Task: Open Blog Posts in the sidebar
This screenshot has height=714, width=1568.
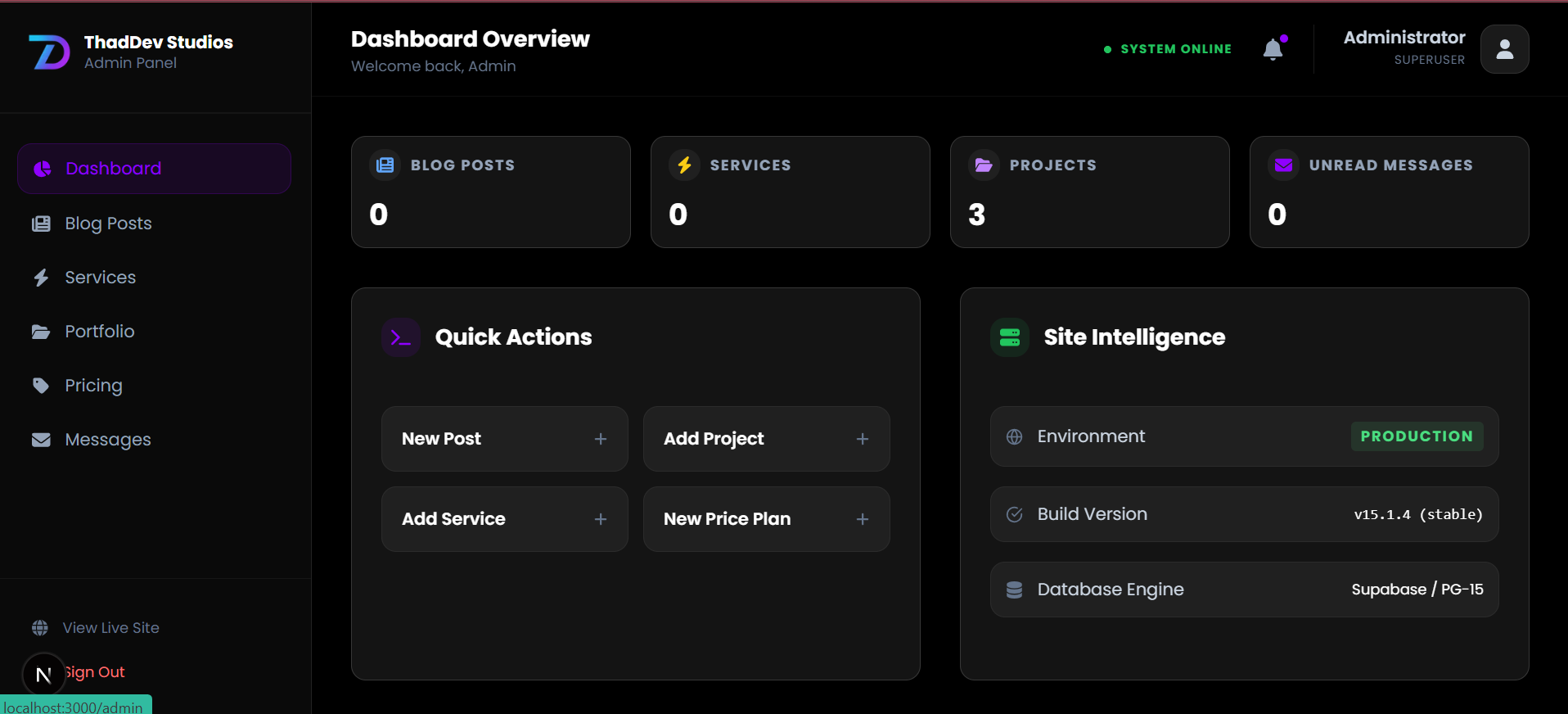Action: point(108,224)
